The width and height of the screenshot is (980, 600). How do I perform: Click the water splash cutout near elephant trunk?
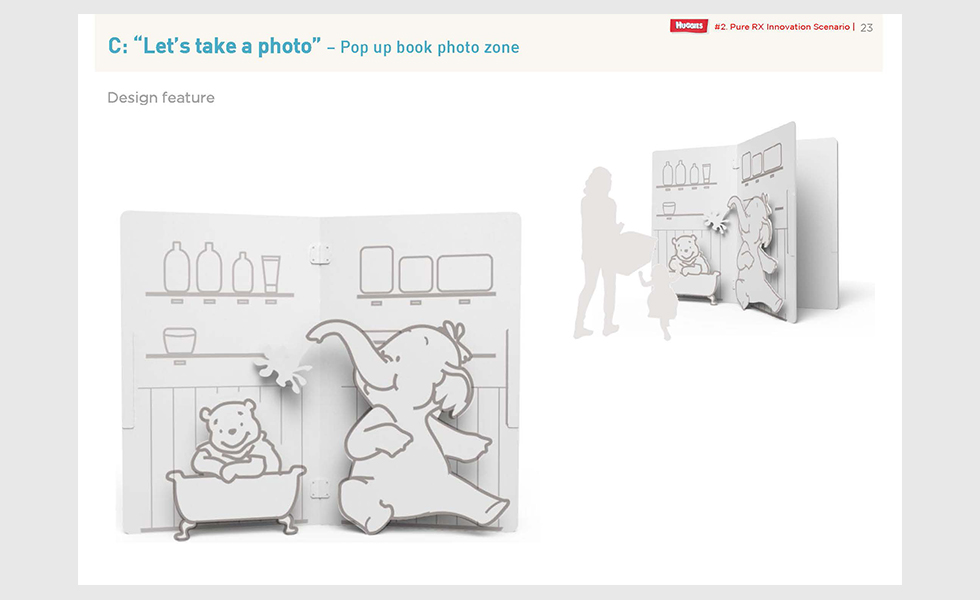point(282,368)
